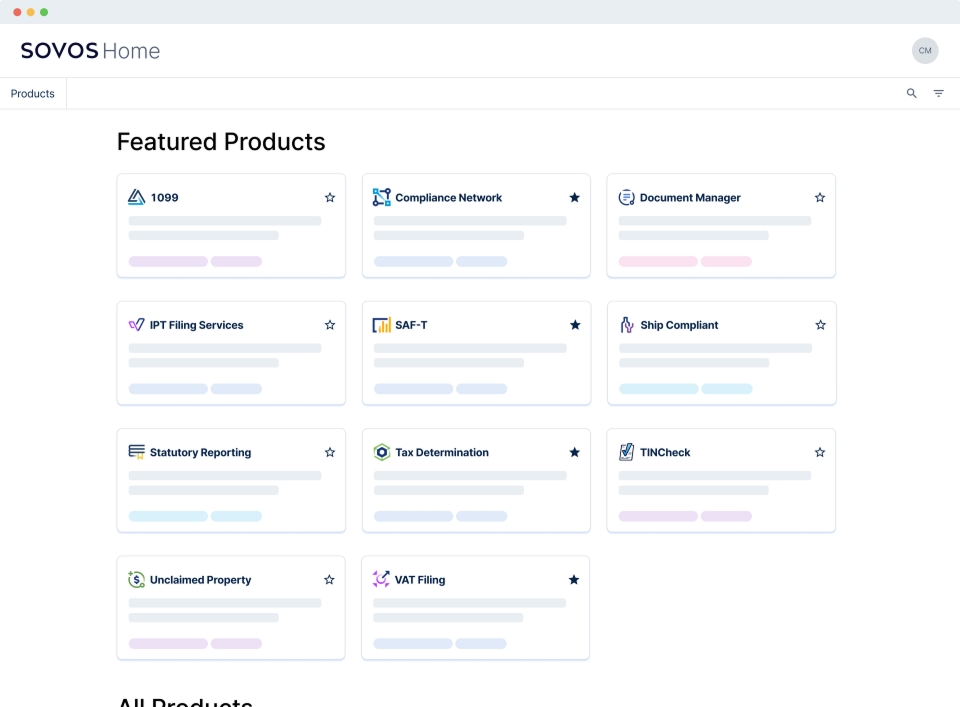Screen dimensions: 960x707
Task: Click the IPT Filing Services icon
Action: coord(137,325)
